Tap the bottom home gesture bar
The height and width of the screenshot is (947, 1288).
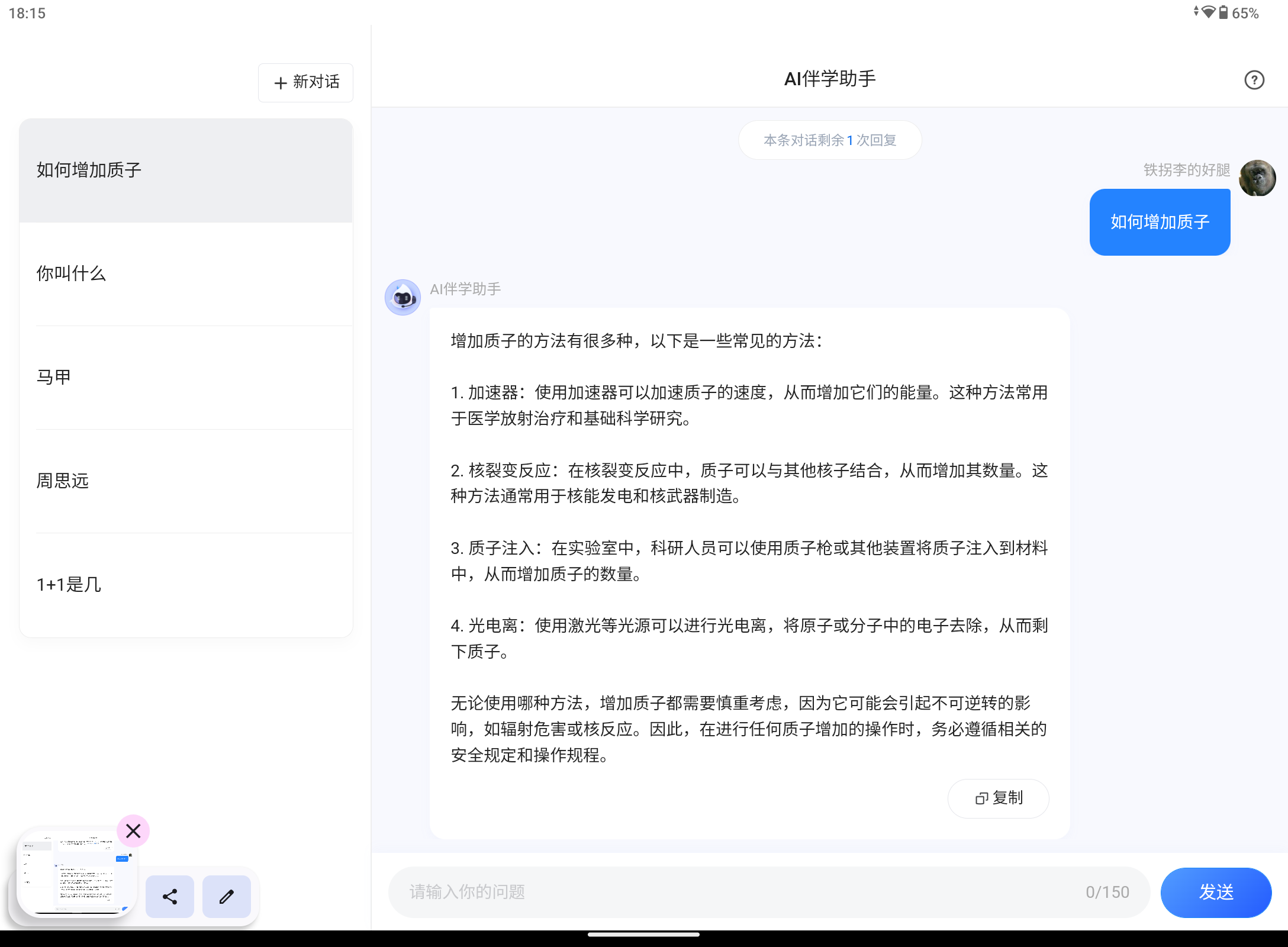coord(644,935)
